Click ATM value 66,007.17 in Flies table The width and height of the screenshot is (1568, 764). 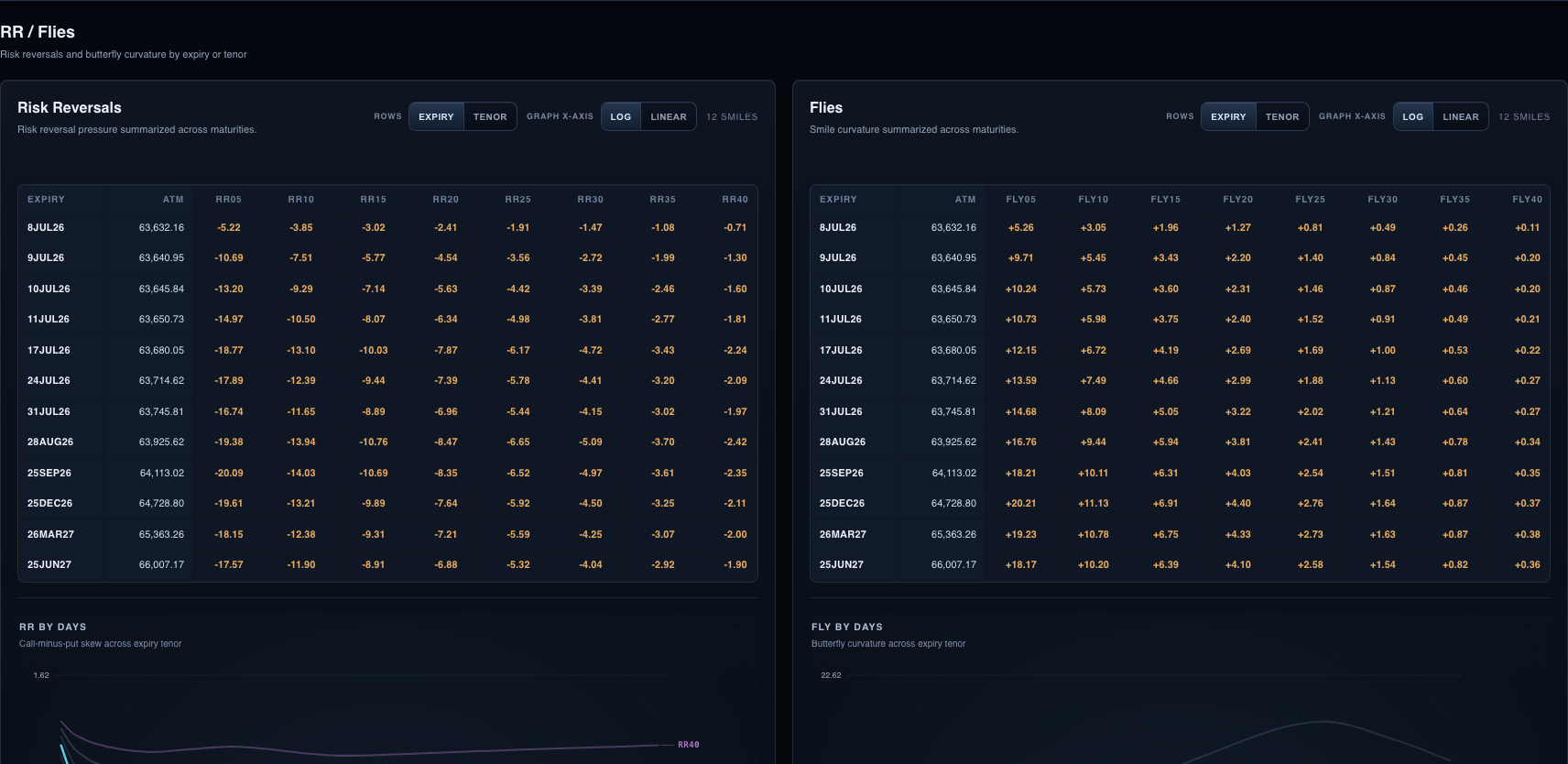click(953, 564)
